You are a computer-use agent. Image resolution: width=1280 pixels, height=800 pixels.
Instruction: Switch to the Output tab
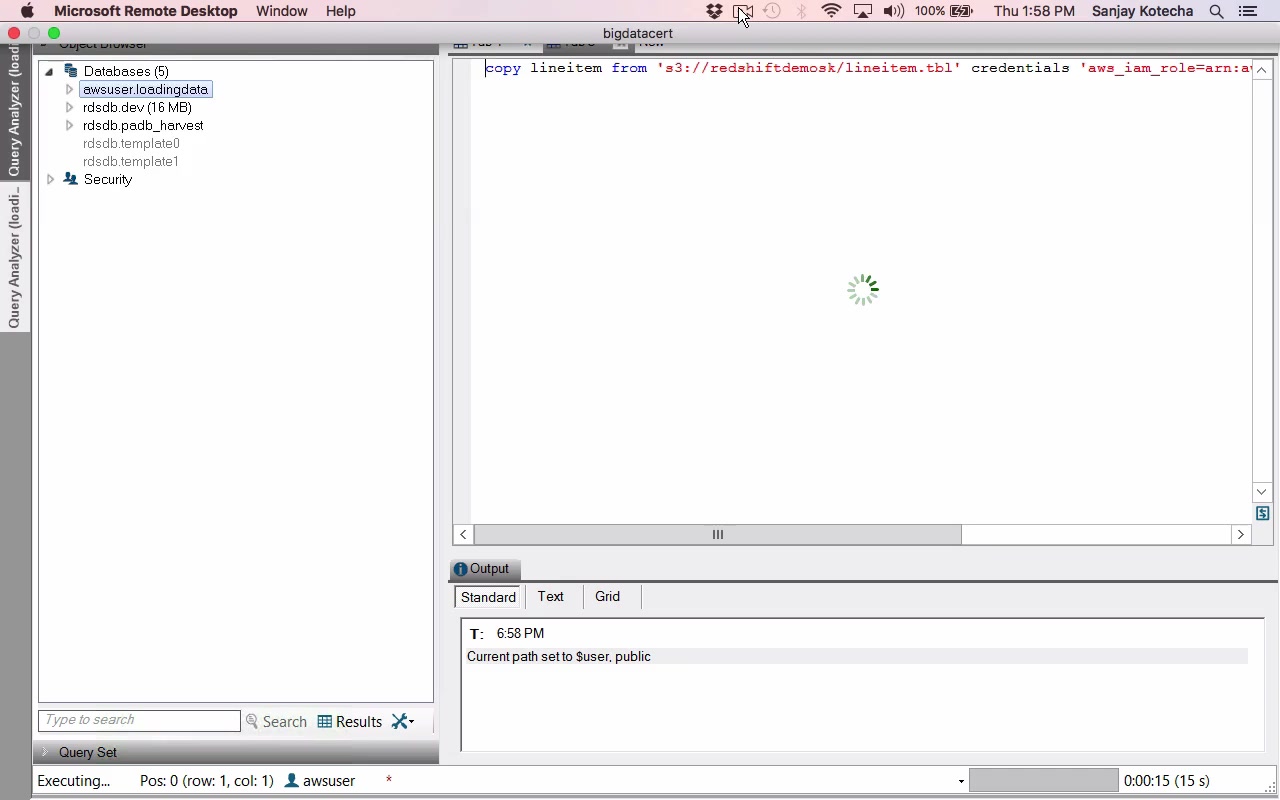pyautogui.click(x=484, y=569)
